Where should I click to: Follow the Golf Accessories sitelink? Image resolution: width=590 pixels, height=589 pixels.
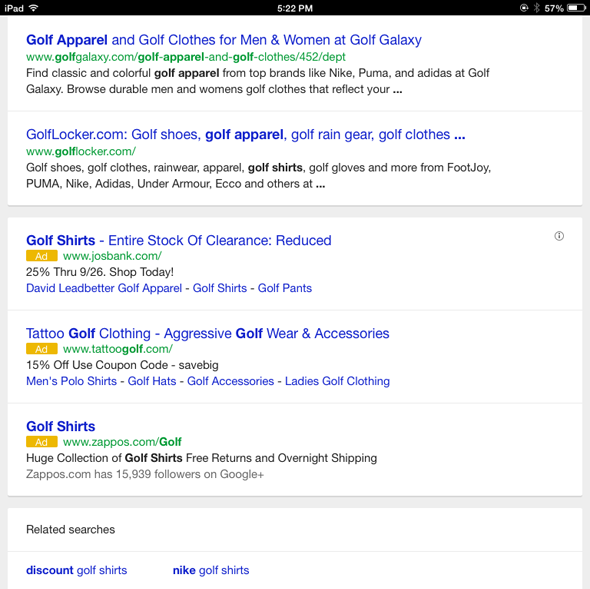click(x=231, y=381)
